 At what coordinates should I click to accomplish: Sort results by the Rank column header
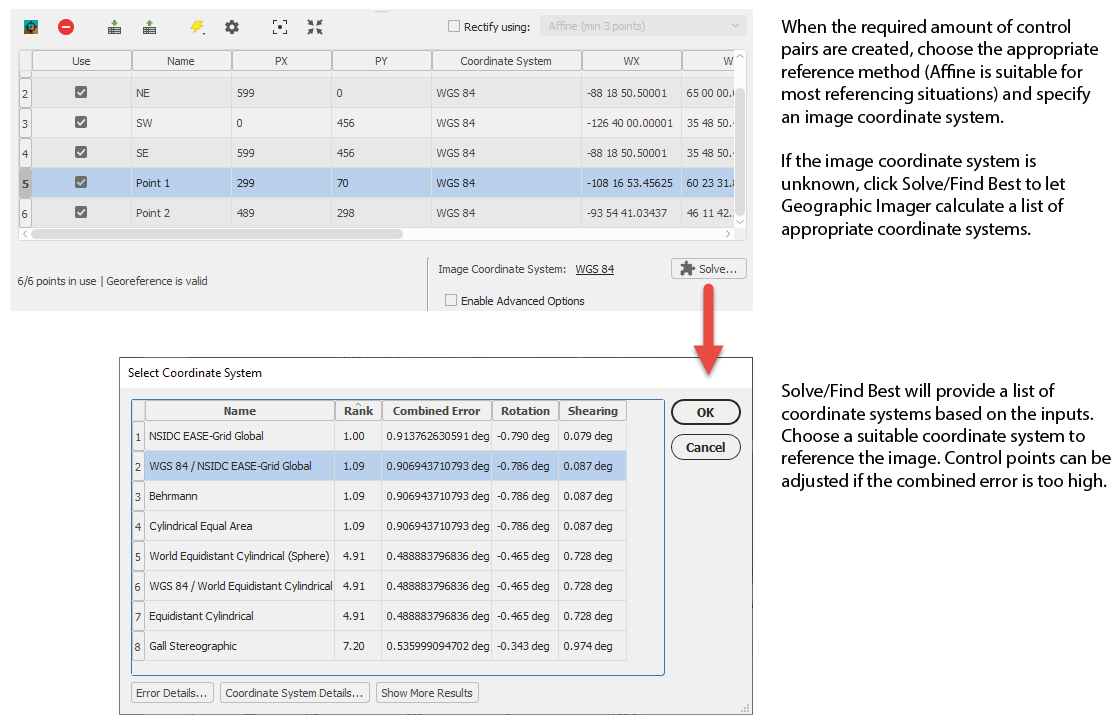358,410
